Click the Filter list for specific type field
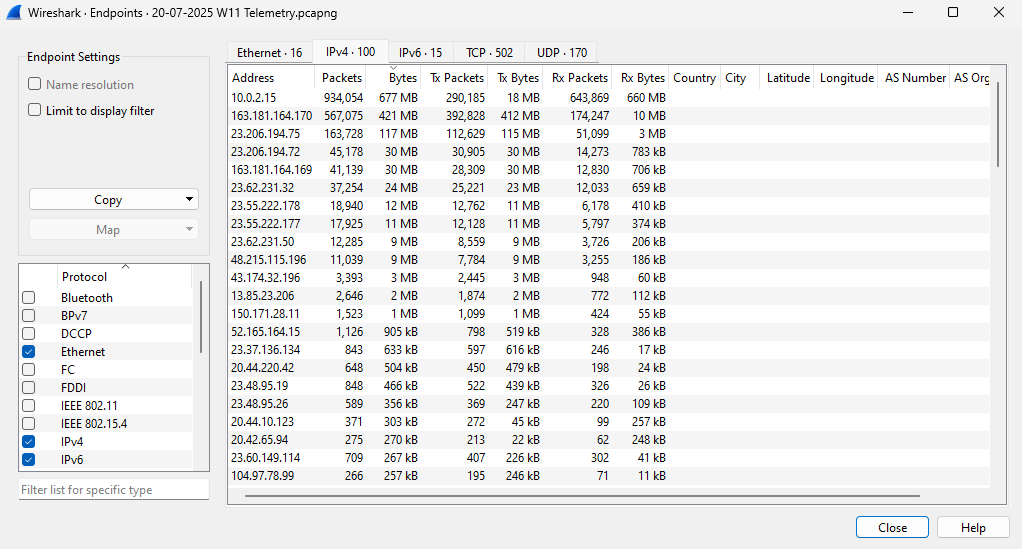 click(113, 490)
